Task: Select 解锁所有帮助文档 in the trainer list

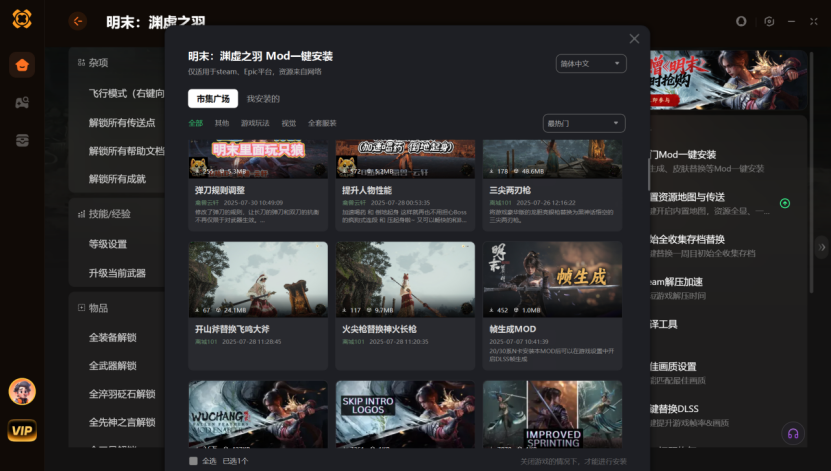Action: pyautogui.click(x=126, y=151)
